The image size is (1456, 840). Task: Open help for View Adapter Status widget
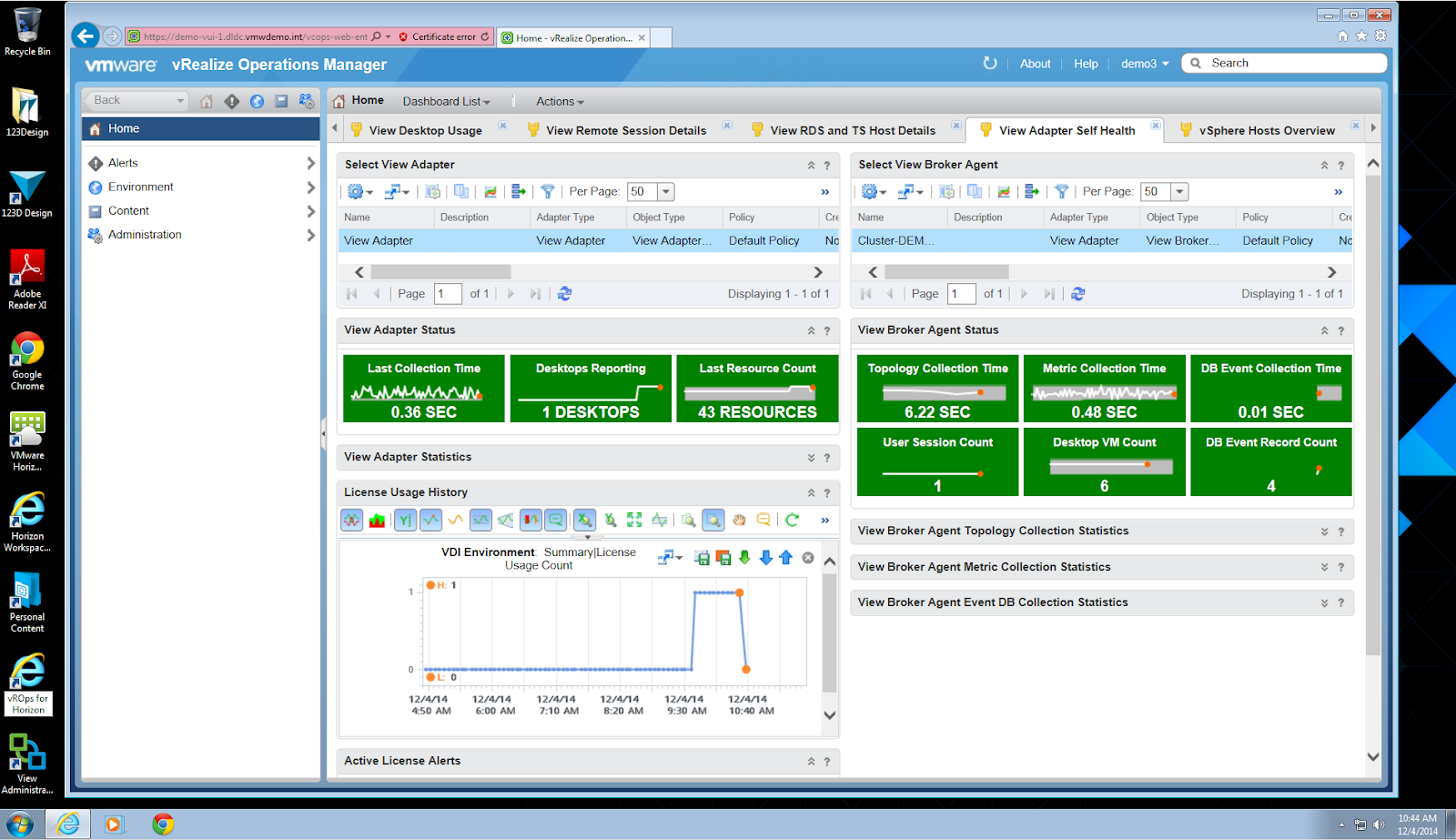tap(827, 331)
